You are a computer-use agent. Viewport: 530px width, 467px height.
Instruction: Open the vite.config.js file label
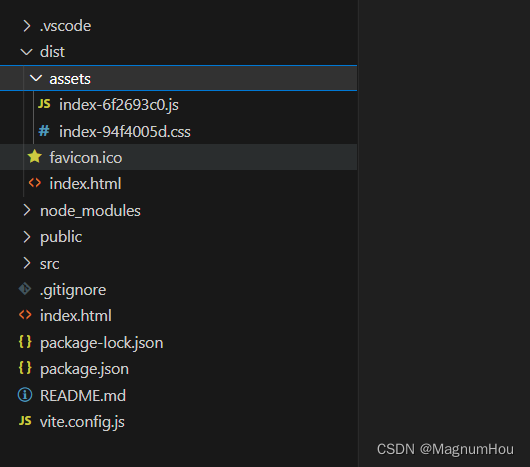click(82, 422)
